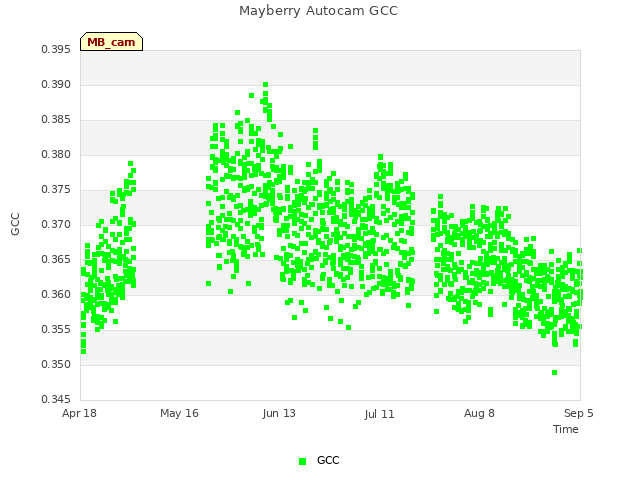
Task: Click the Time x-axis title
Action: click(x=566, y=429)
